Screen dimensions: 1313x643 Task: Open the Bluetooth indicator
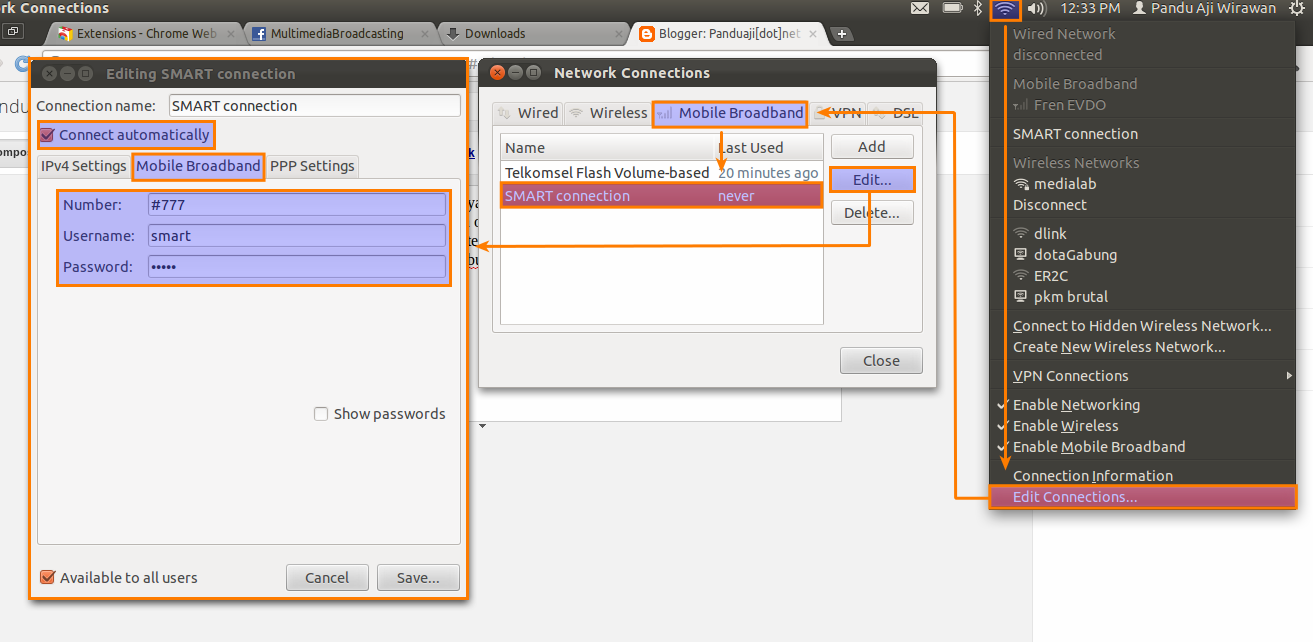pos(979,8)
